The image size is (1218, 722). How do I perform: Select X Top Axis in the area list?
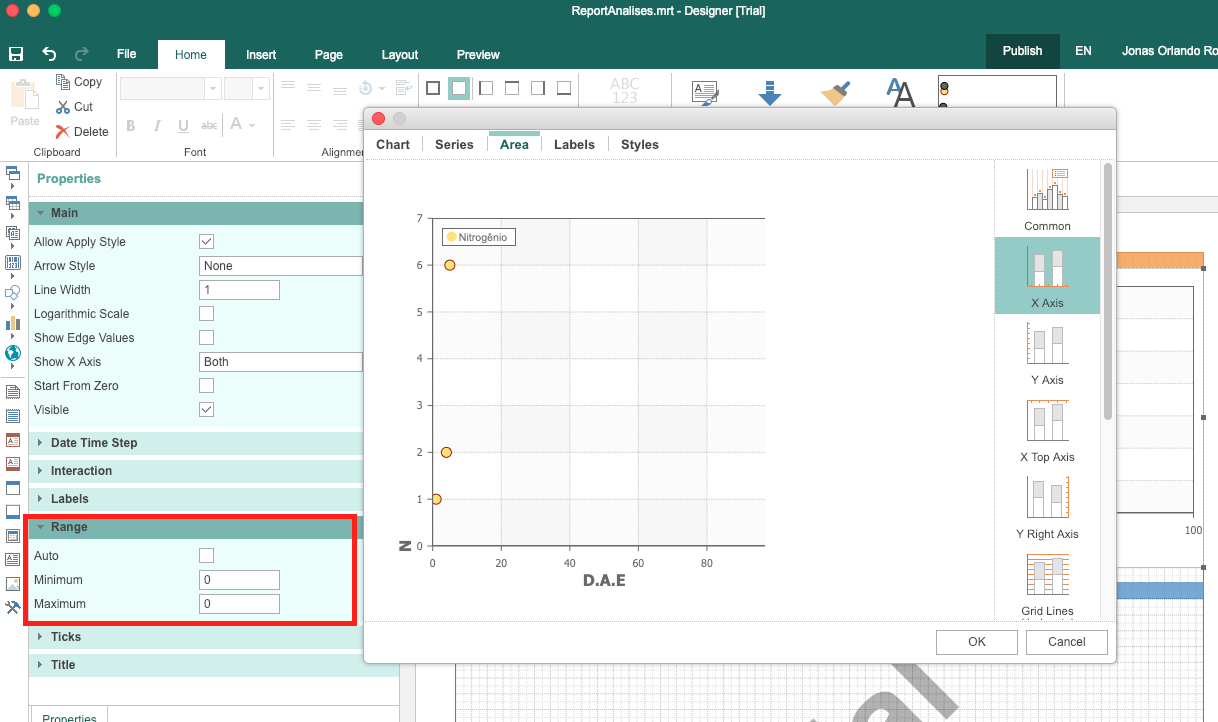(x=1047, y=430)
